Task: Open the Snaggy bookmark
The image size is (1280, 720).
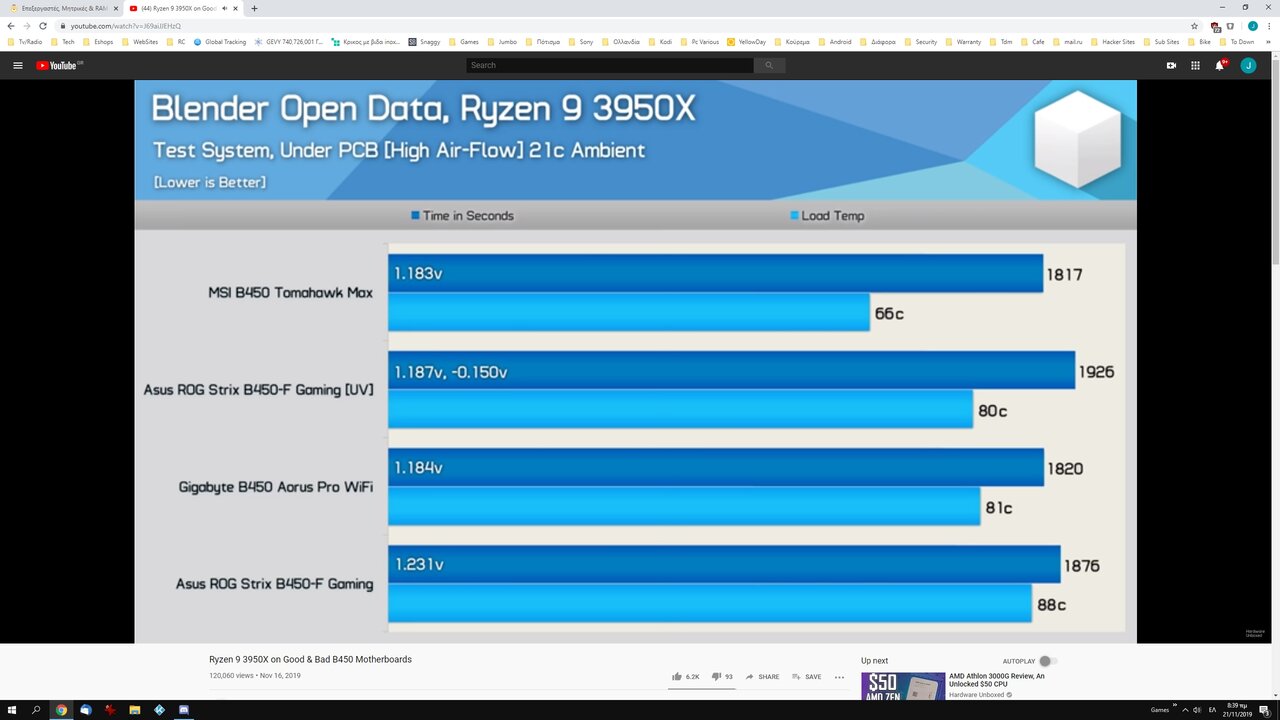Action: coord(425,42)
